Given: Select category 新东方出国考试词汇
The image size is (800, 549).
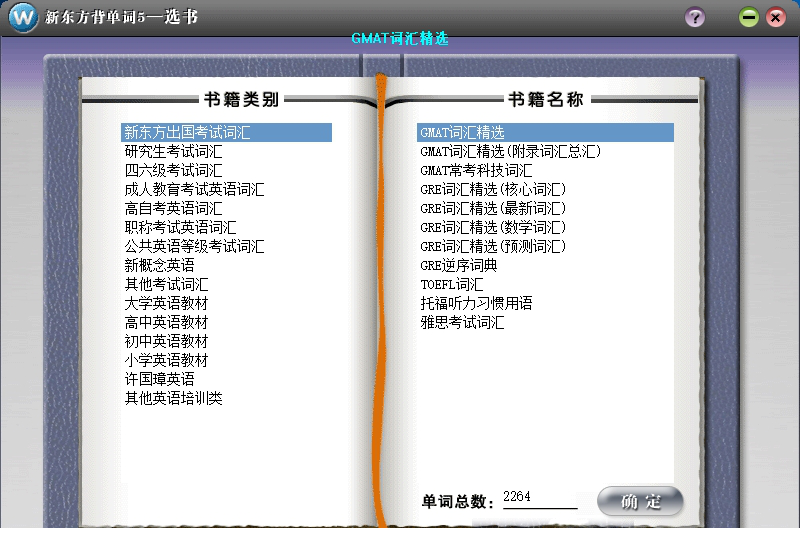Looking at the screenshot, I should [227, 133].
